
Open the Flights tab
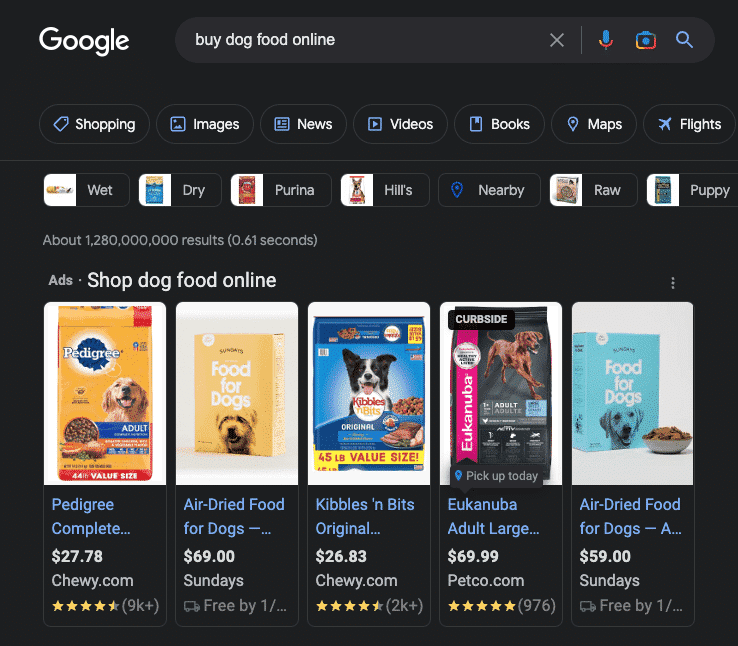(x=690, y=124)
